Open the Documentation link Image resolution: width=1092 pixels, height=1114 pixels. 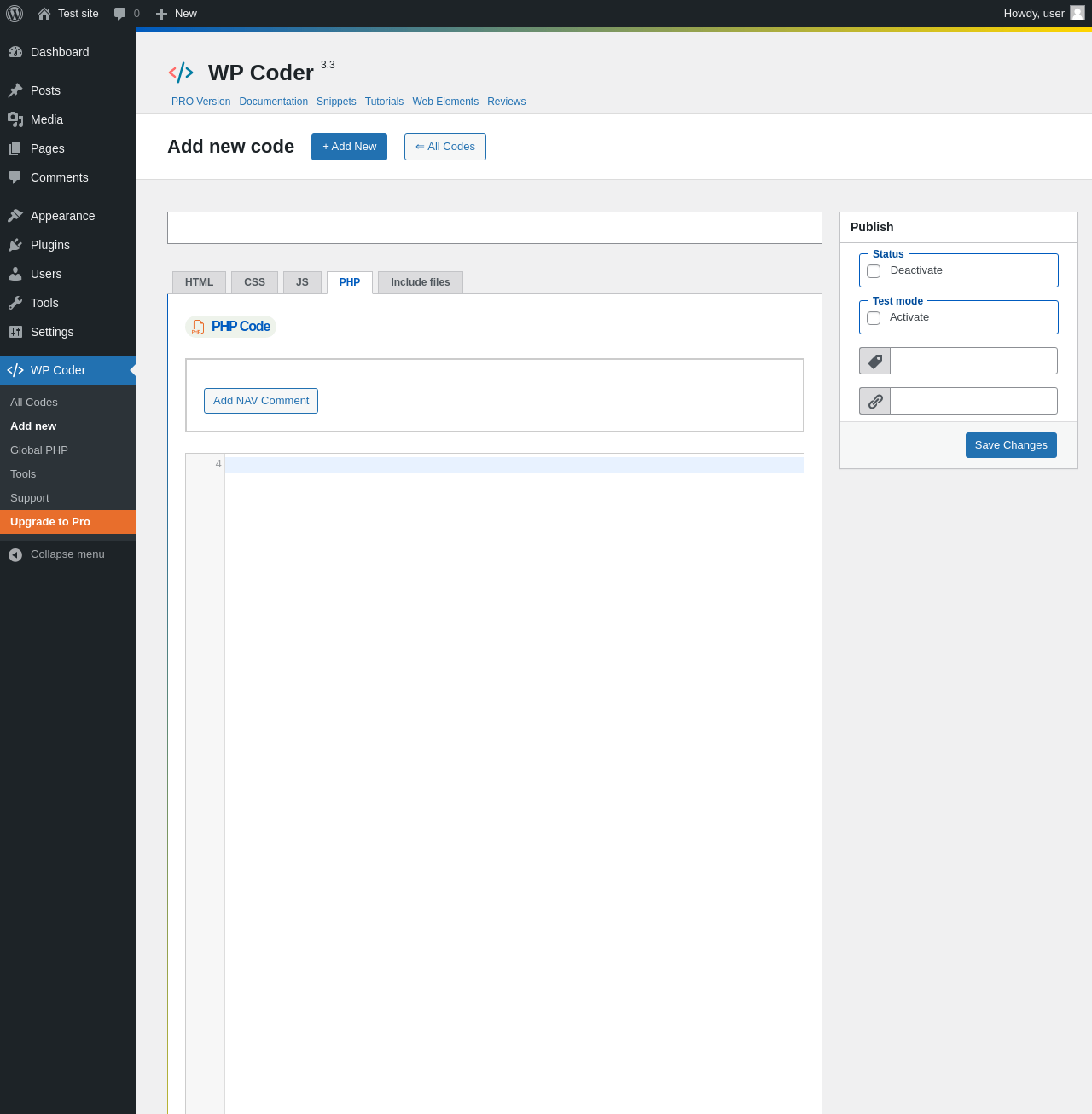pyautogui.click(x=273, y=102)
